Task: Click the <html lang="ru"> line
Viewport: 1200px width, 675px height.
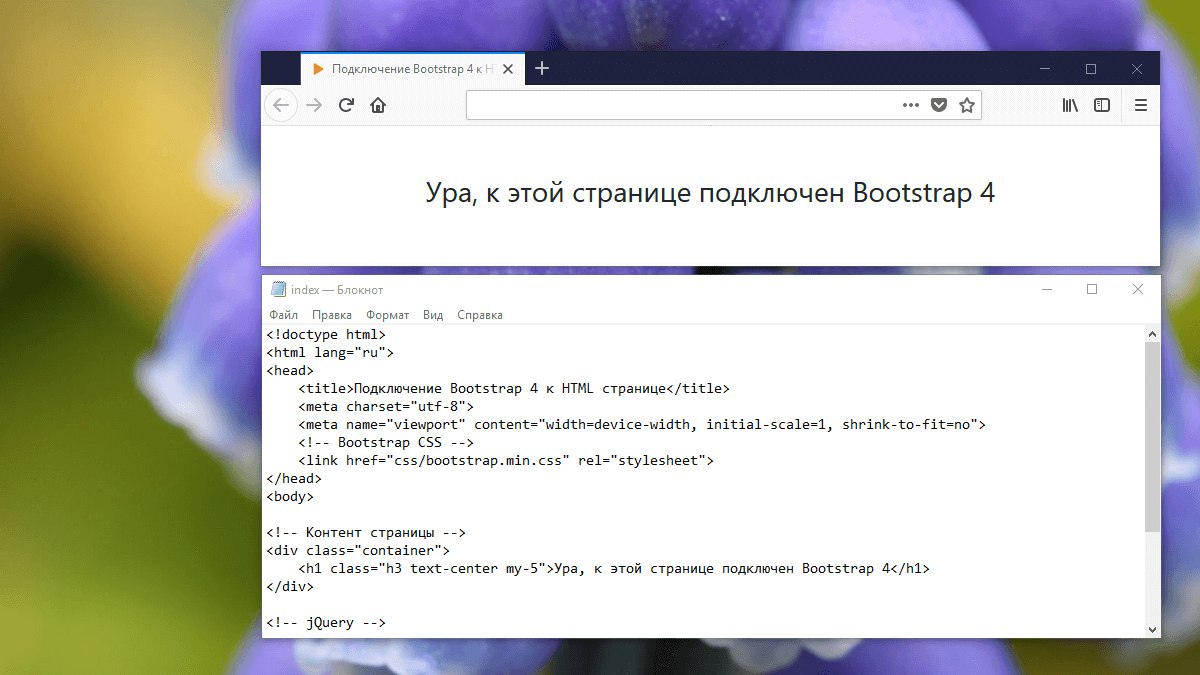Action: click(x=330, y=353)
